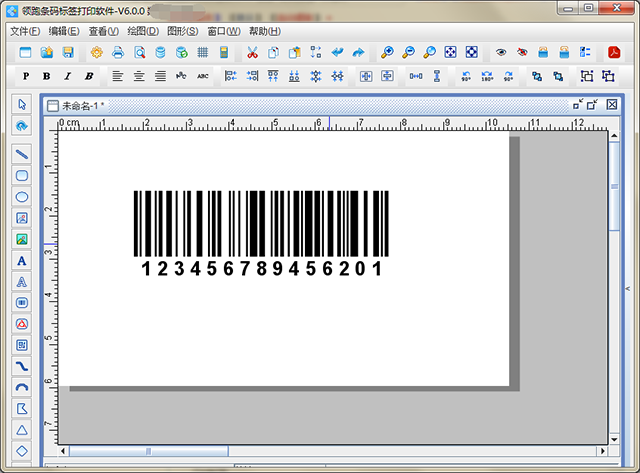Open the 文件(F) menu
This screenshot has height=473, width=640.
25,31
